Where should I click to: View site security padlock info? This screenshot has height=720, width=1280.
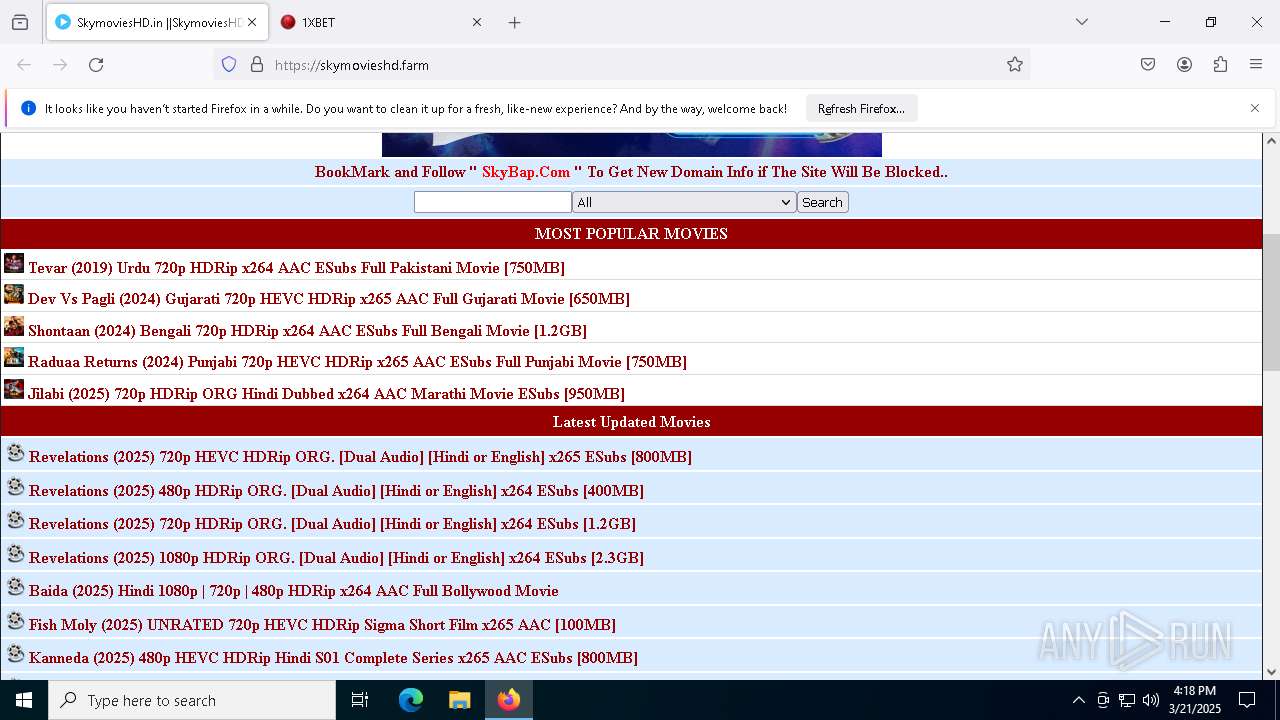(x=257, y=65)
